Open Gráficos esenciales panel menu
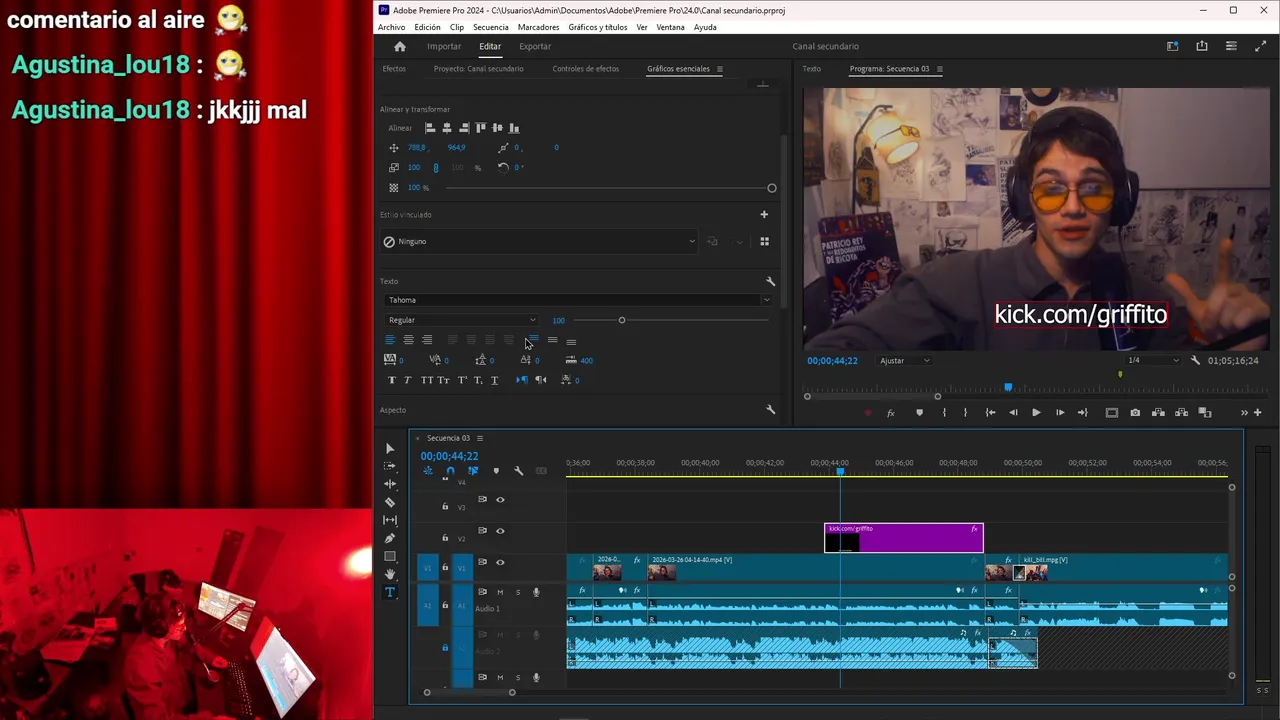 719,69
